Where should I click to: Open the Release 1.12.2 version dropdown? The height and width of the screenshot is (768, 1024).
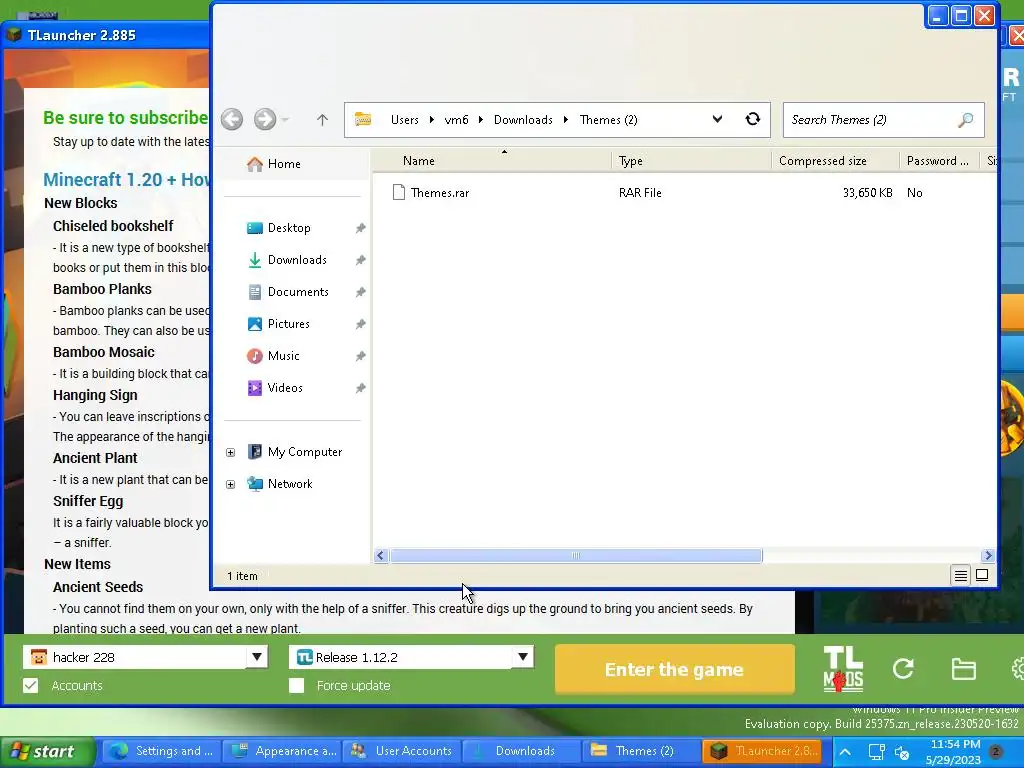[523, 657]
